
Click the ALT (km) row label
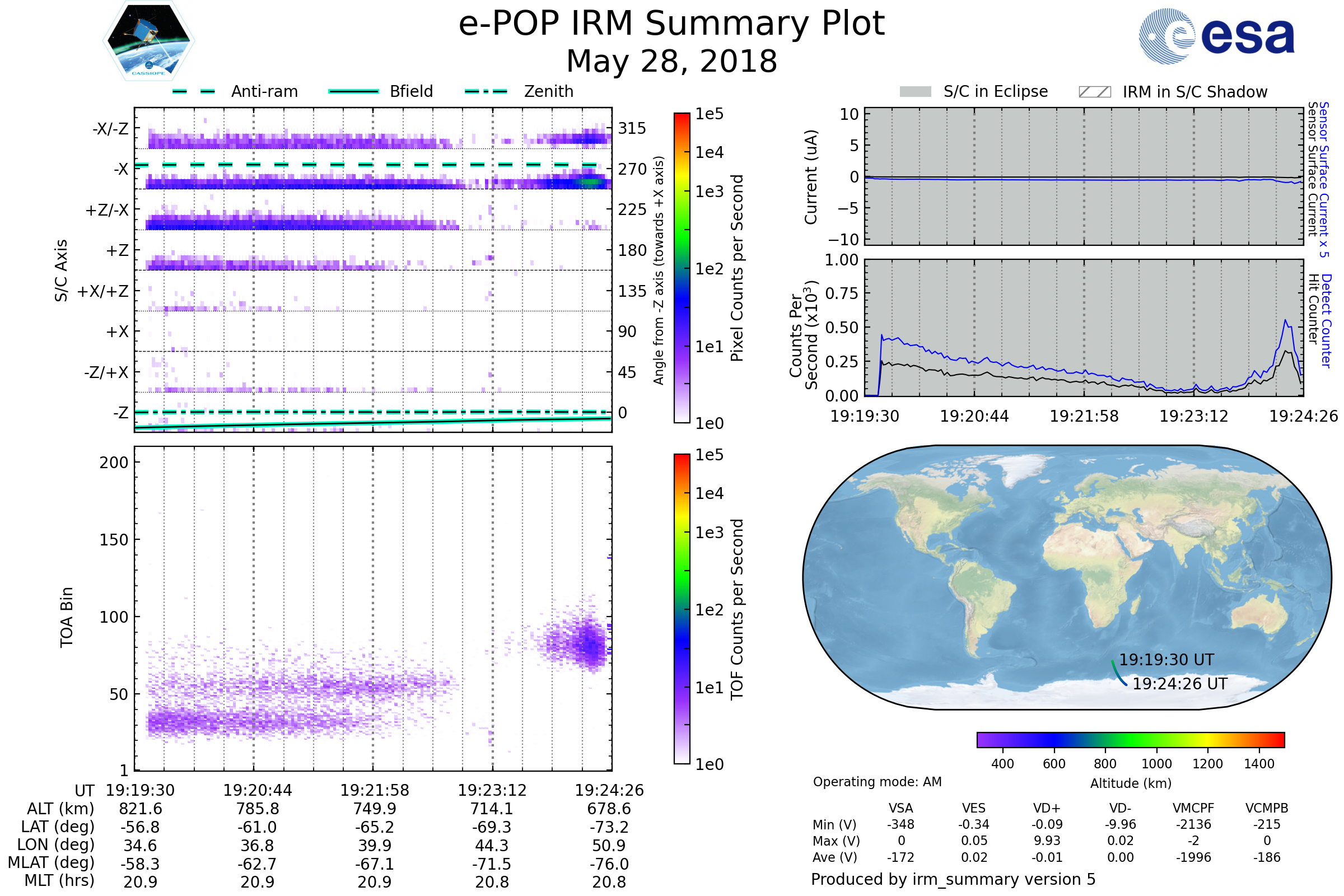(60, 809)
